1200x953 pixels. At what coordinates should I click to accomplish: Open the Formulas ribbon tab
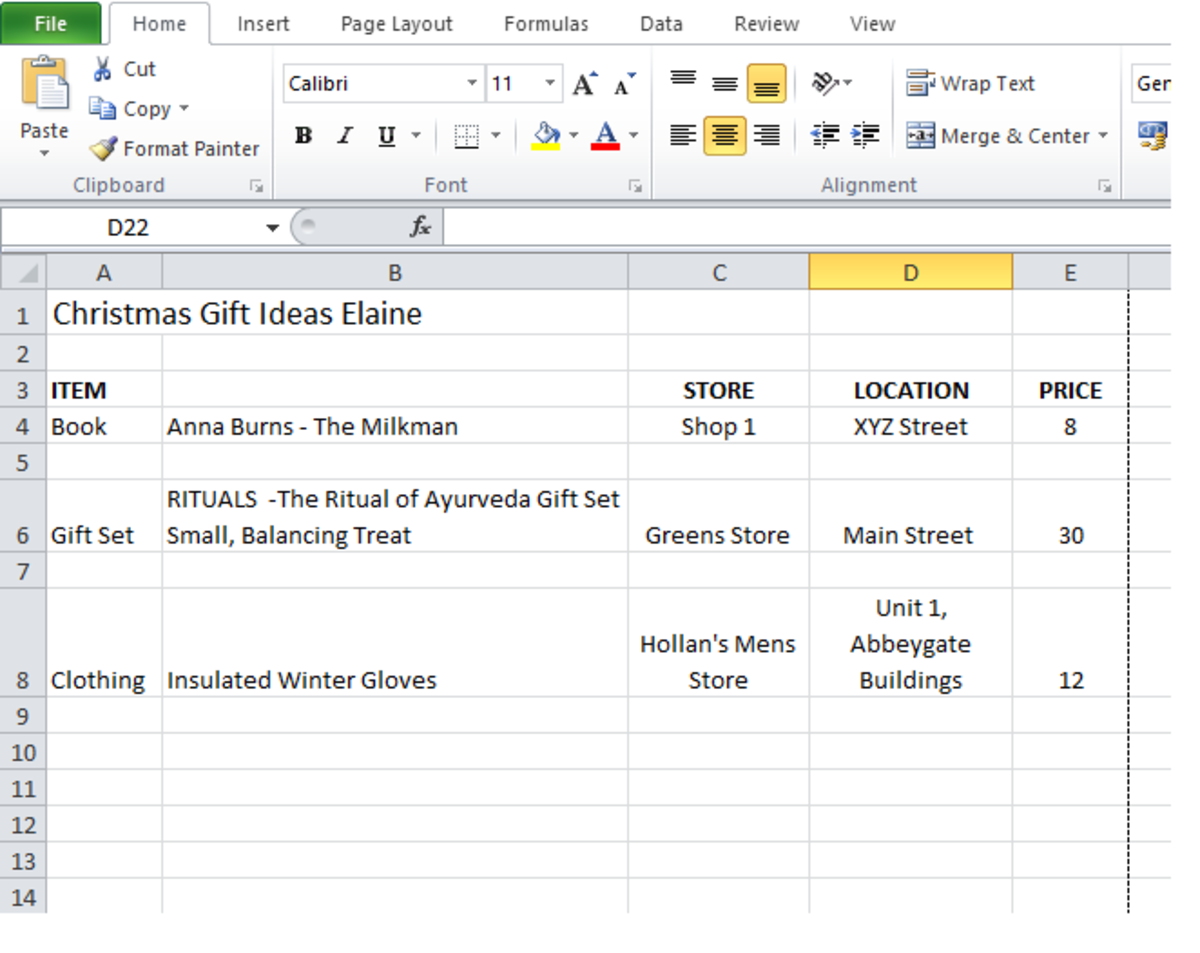[x=546, y=24]
